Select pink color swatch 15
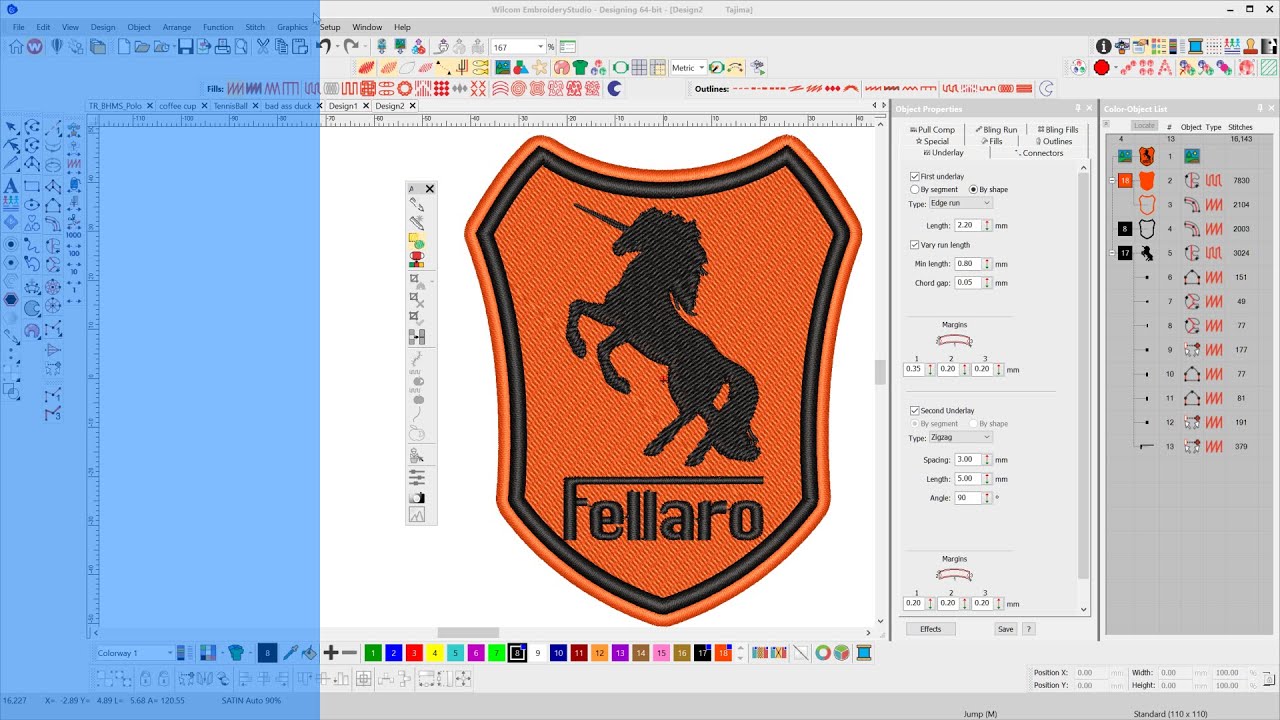Image resolution: width=1280 pixels, height=720 pixels. coord(661,653)
